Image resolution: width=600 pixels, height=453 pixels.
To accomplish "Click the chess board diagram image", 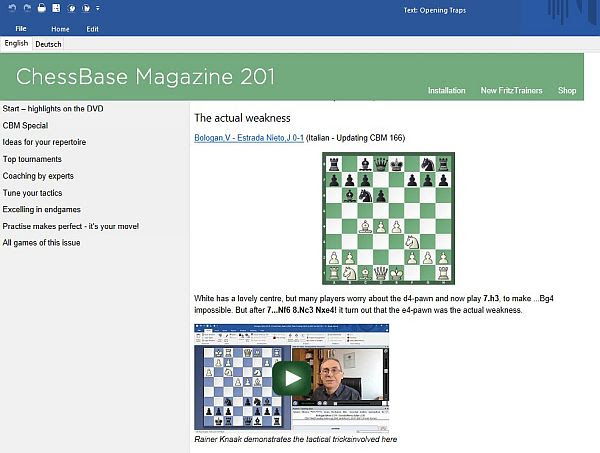I will [x=388, y=218].
